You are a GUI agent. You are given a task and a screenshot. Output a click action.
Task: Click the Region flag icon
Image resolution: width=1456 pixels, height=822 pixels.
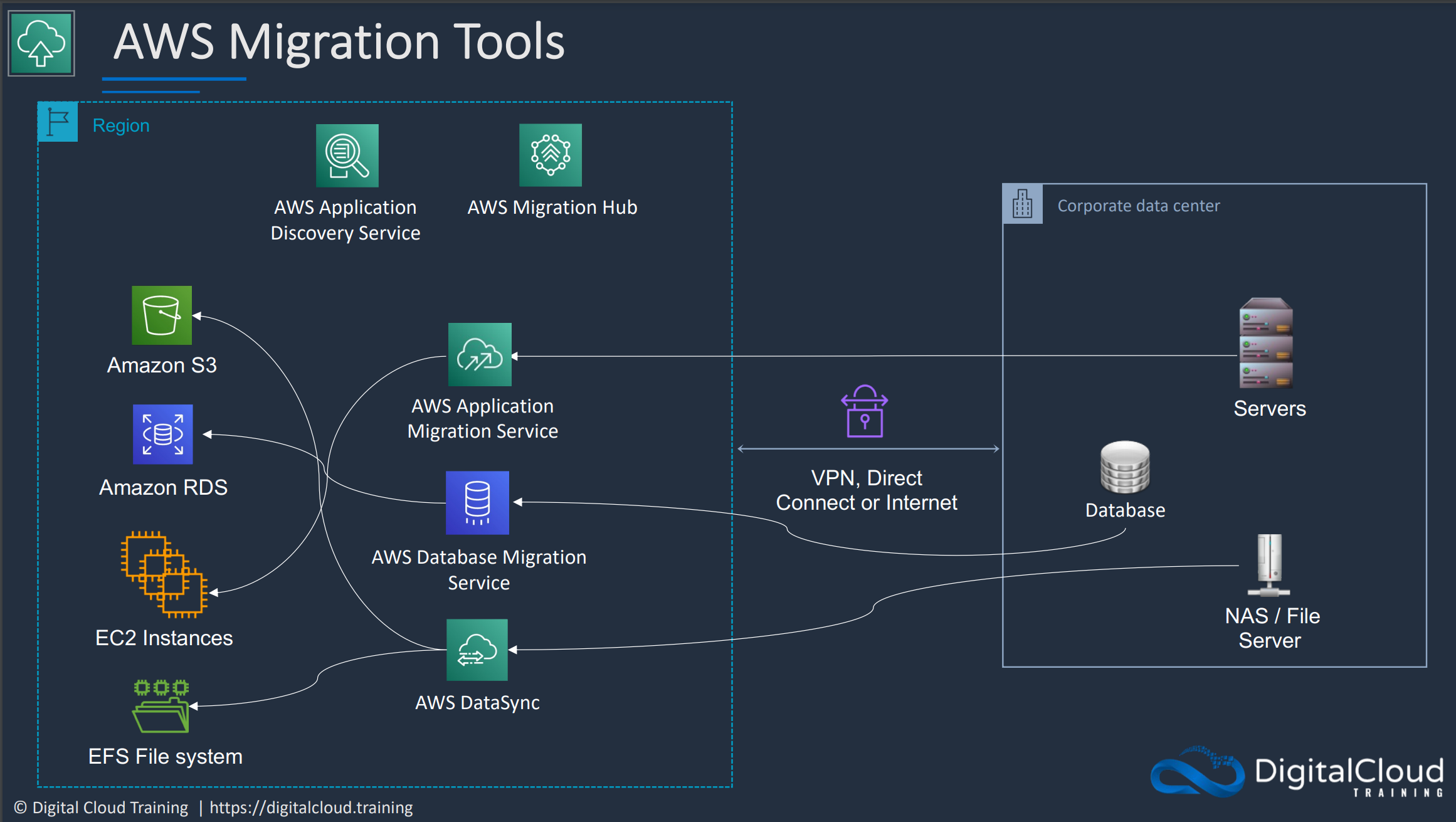coord(58,122)
